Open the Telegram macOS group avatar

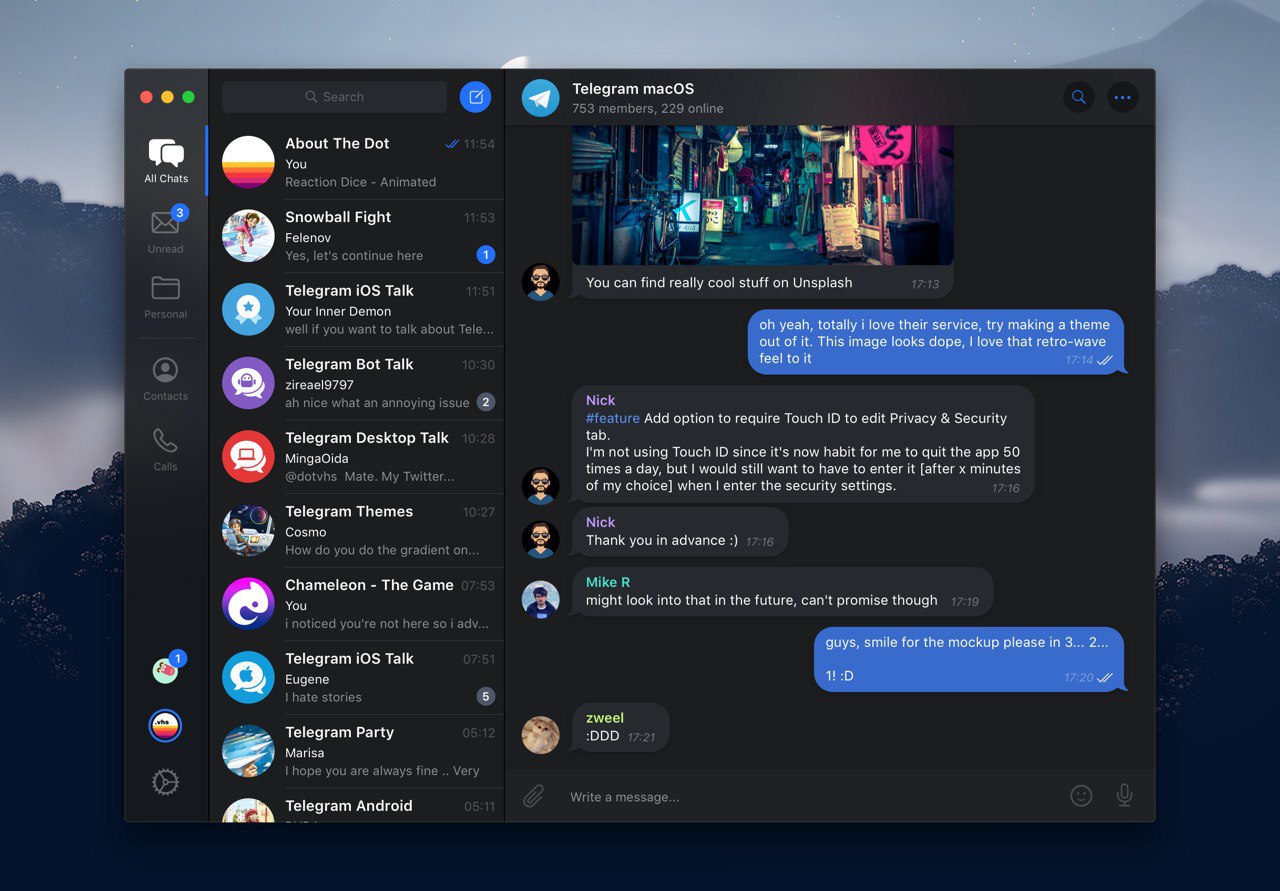[541, 98]
